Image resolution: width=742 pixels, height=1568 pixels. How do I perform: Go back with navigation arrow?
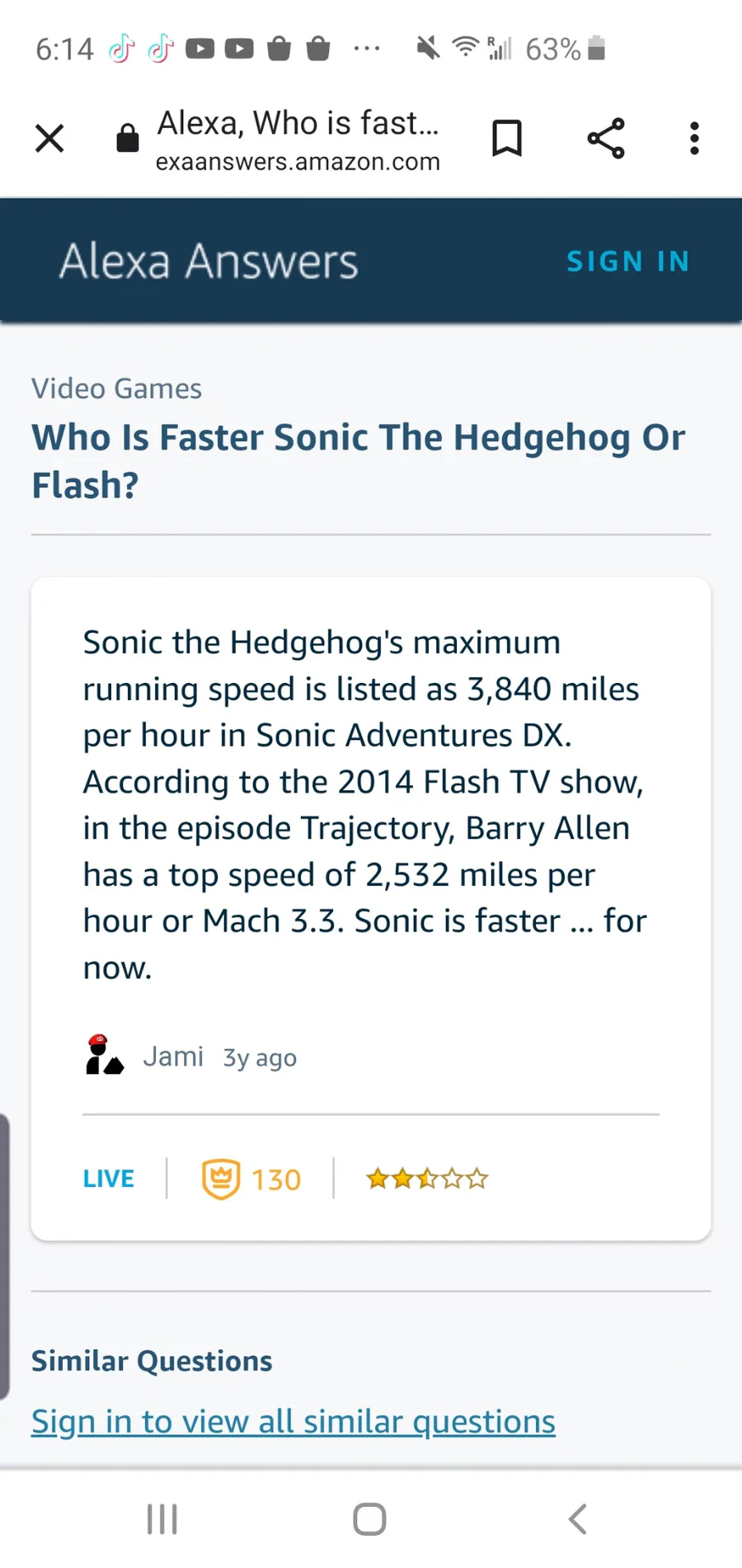click(x=578, y=1519)
